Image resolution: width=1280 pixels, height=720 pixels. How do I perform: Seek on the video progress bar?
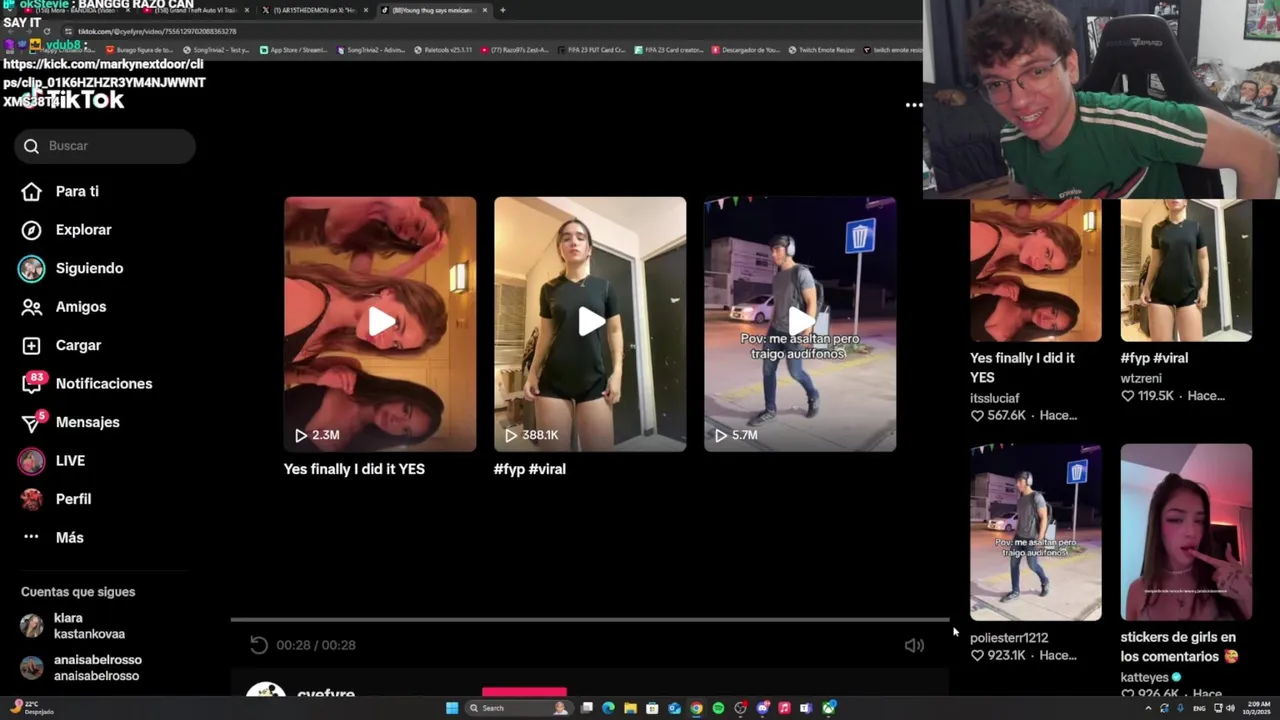(x=590, y=620)
